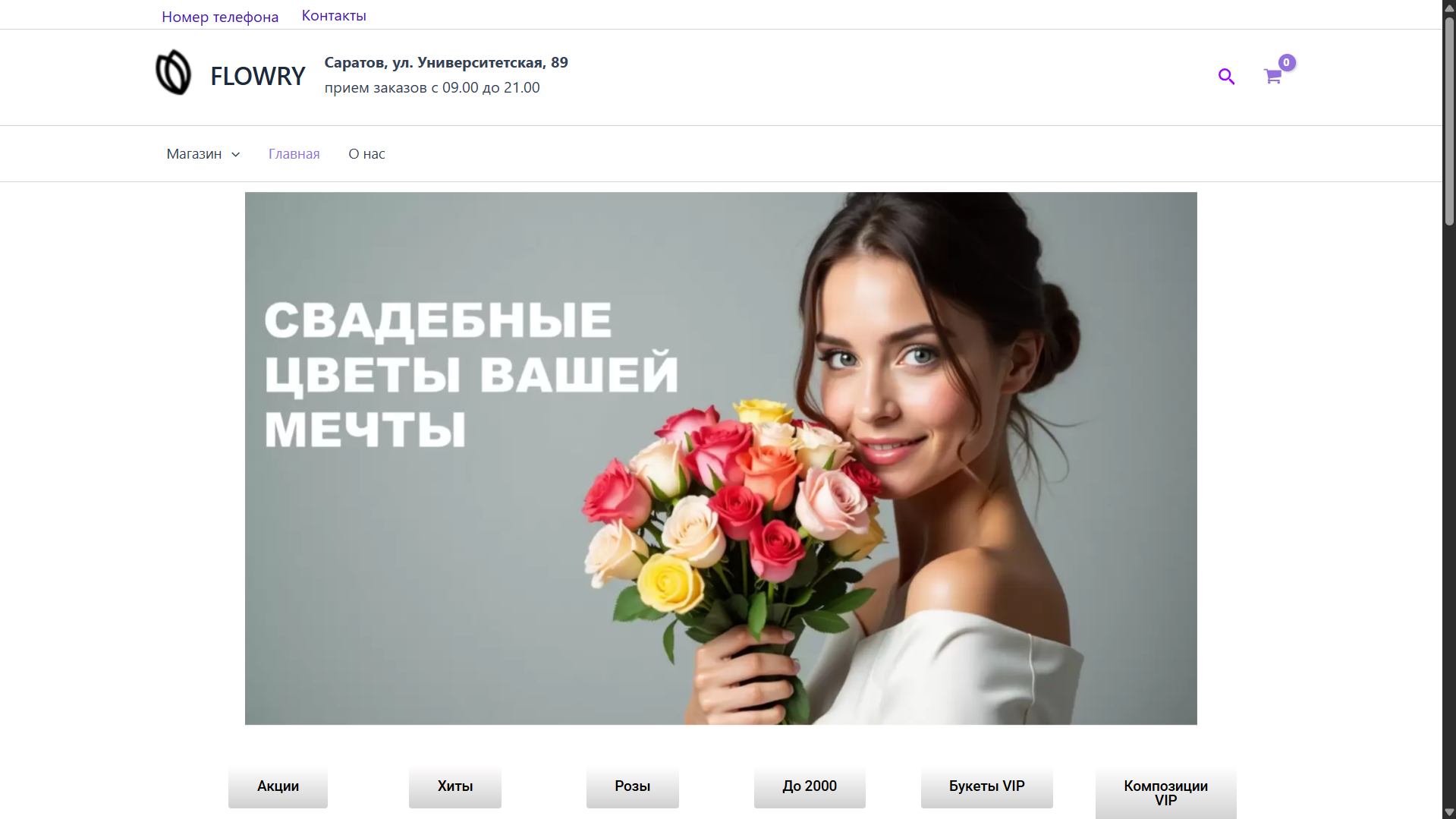Click the scrollbar down arrow
The width and height of the screenshot is (1456, 819).
(x=1449, y=811)
